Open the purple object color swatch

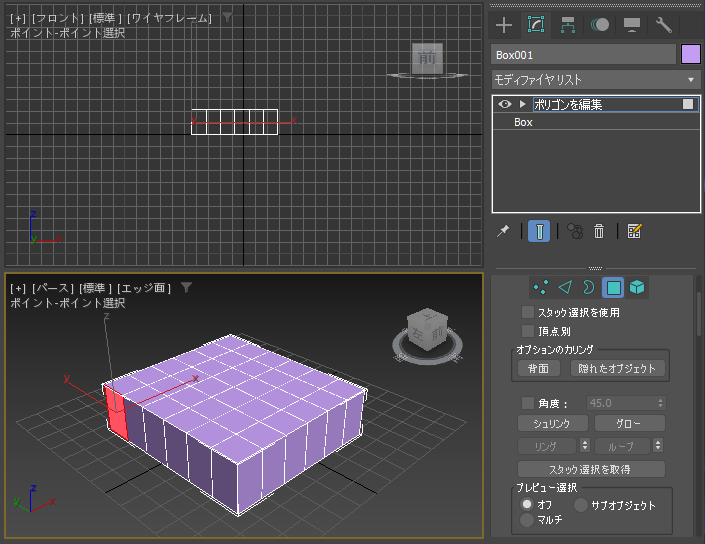coord(691,54)
